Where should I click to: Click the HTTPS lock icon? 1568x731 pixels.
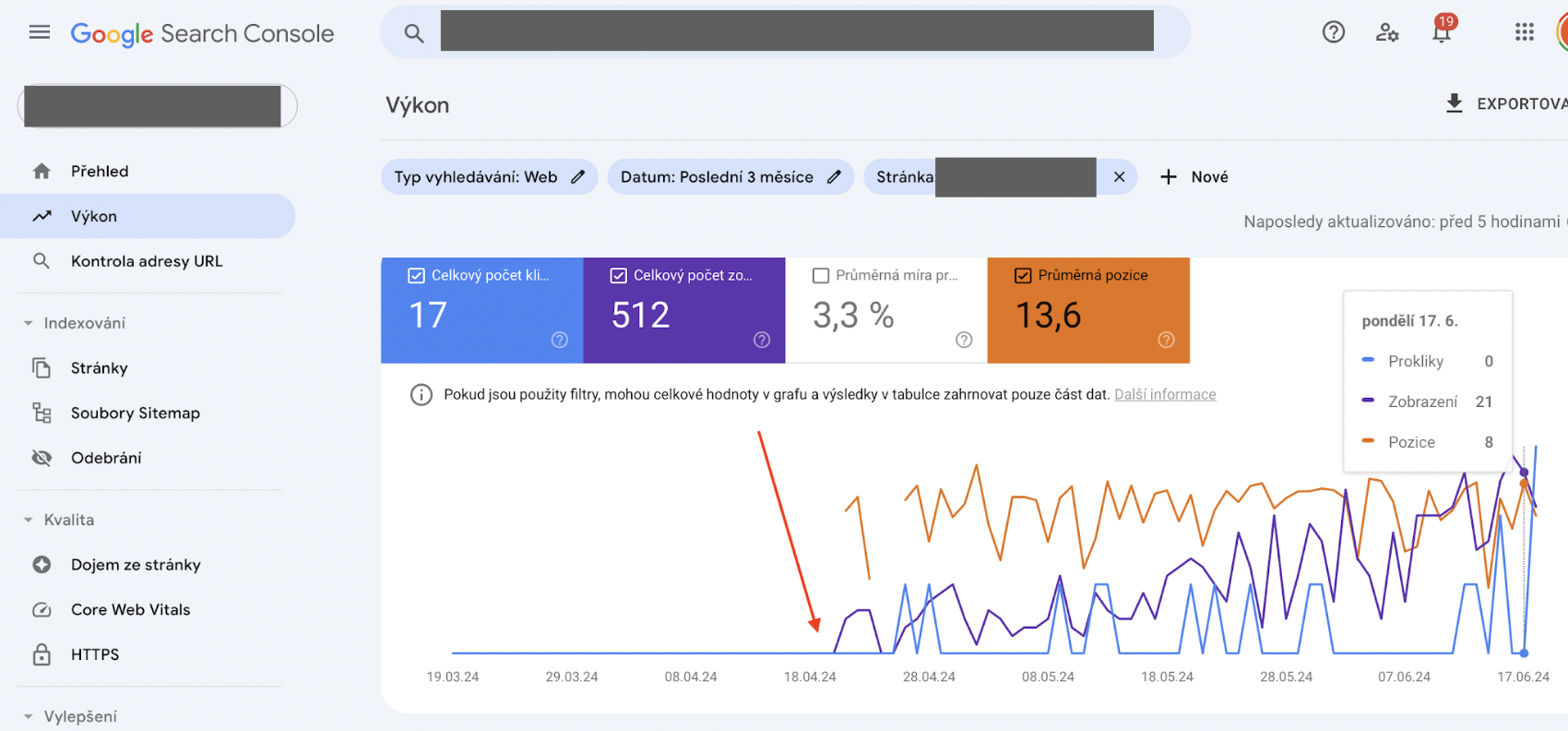(42, 654)
